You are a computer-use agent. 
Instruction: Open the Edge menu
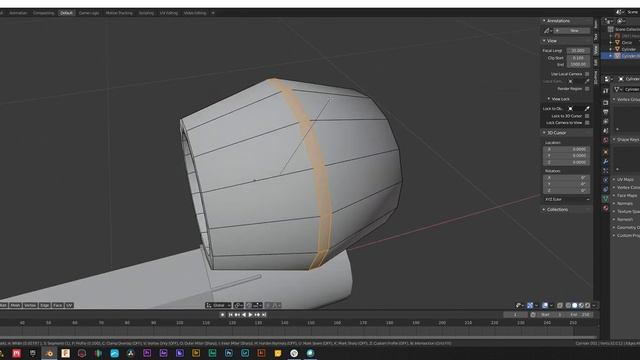pyautogui.click(x=44, y=305)
